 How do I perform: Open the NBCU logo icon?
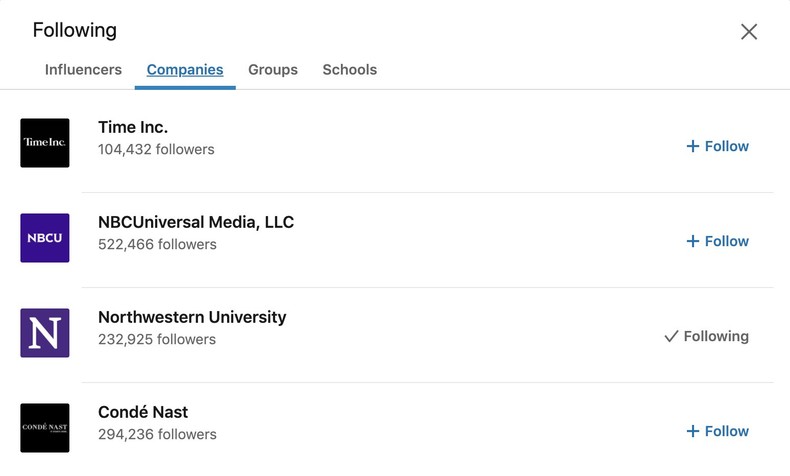(x=45, y=238)
